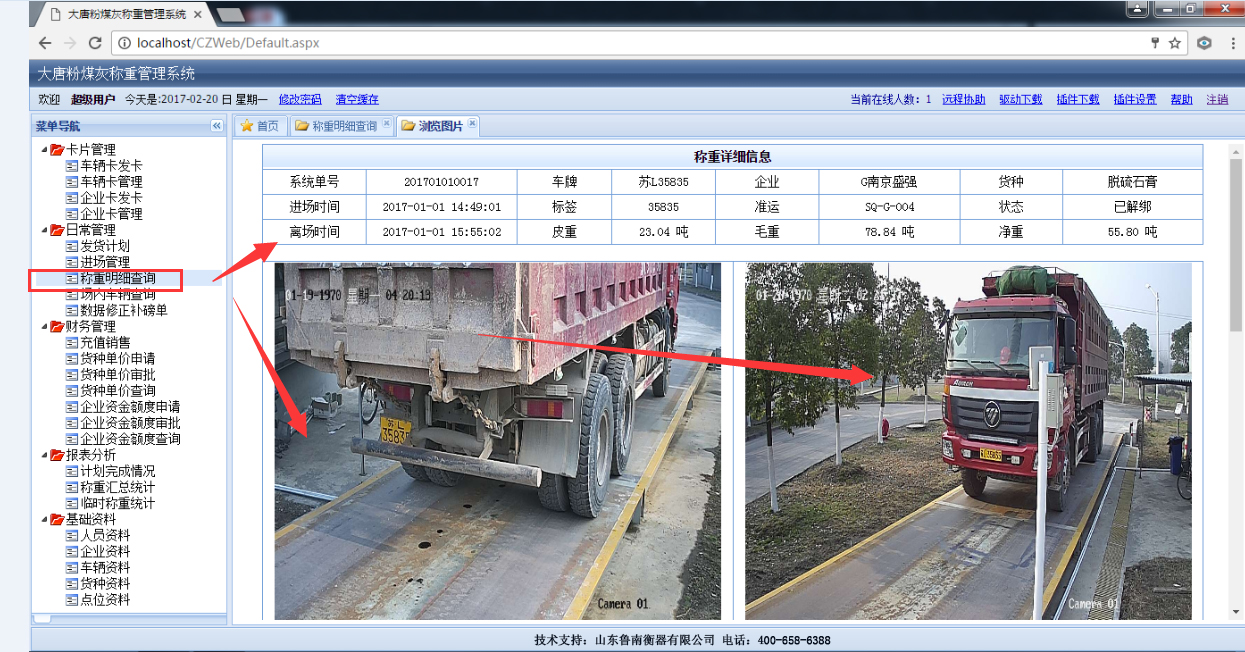1245x652 pixels.
Task: Open the 远程协助 link
Action: tap(964, 100)
